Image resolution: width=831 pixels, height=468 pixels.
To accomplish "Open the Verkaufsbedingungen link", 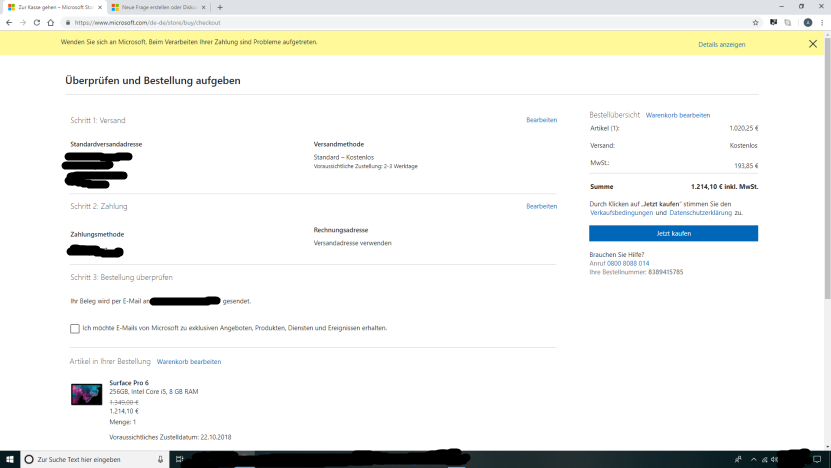I will coord(621,213).
